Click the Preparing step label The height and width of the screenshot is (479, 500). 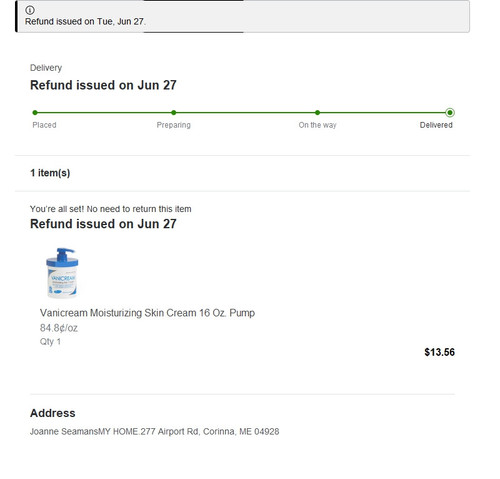point(174,125)
